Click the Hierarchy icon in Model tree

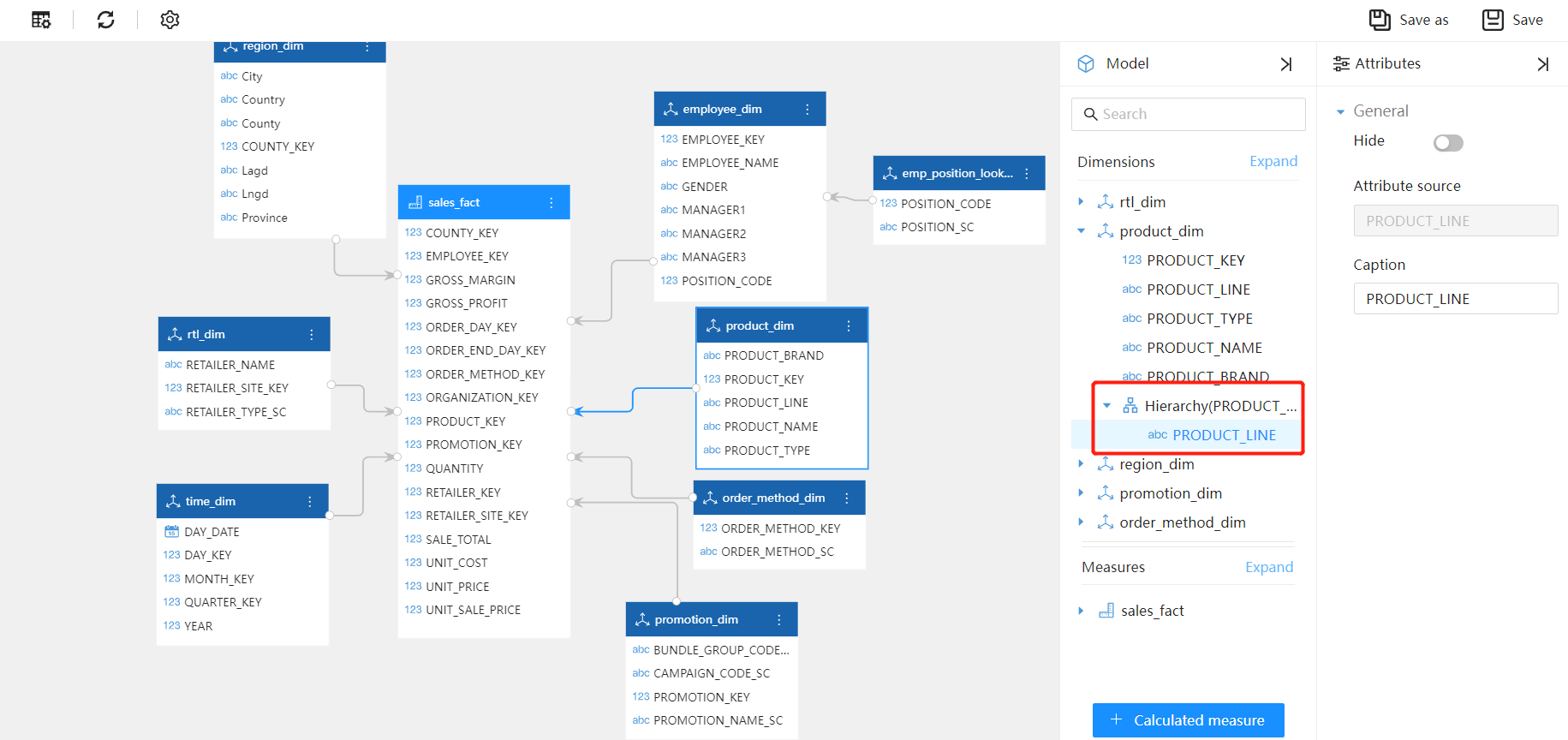pos(1130,405)
